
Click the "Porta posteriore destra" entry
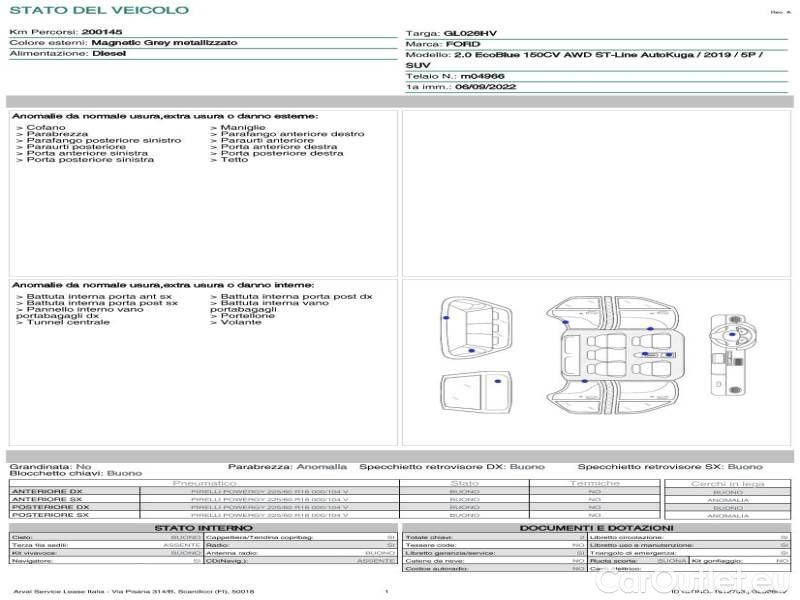coord(282,153)
